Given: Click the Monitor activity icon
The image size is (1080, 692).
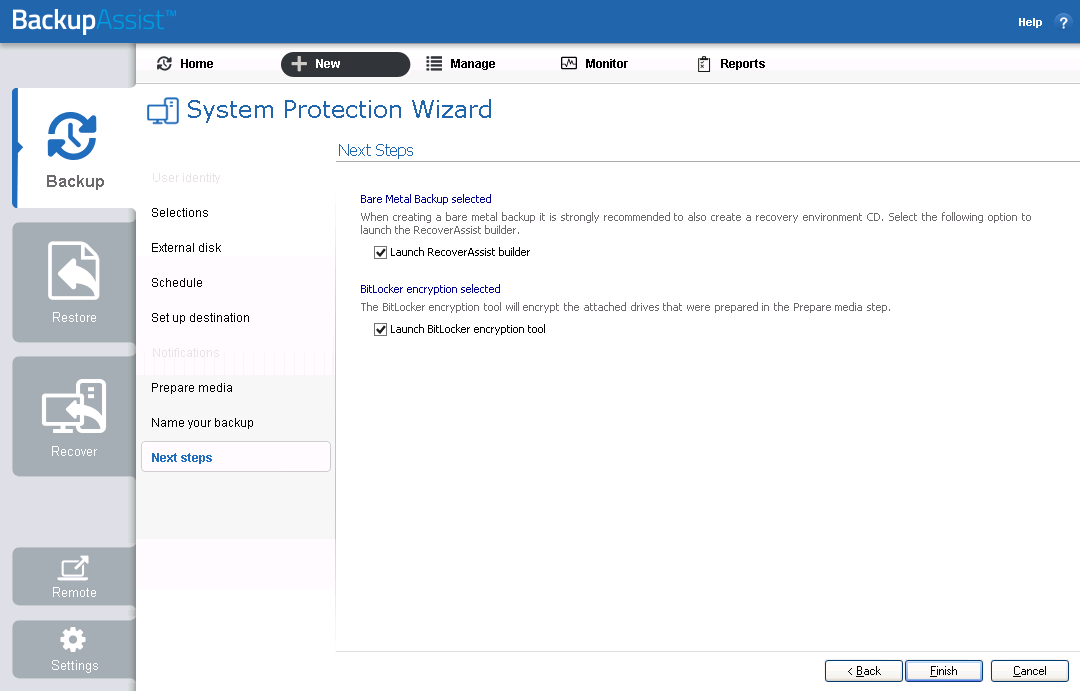Looking at the screenshot, I should 569,63.
